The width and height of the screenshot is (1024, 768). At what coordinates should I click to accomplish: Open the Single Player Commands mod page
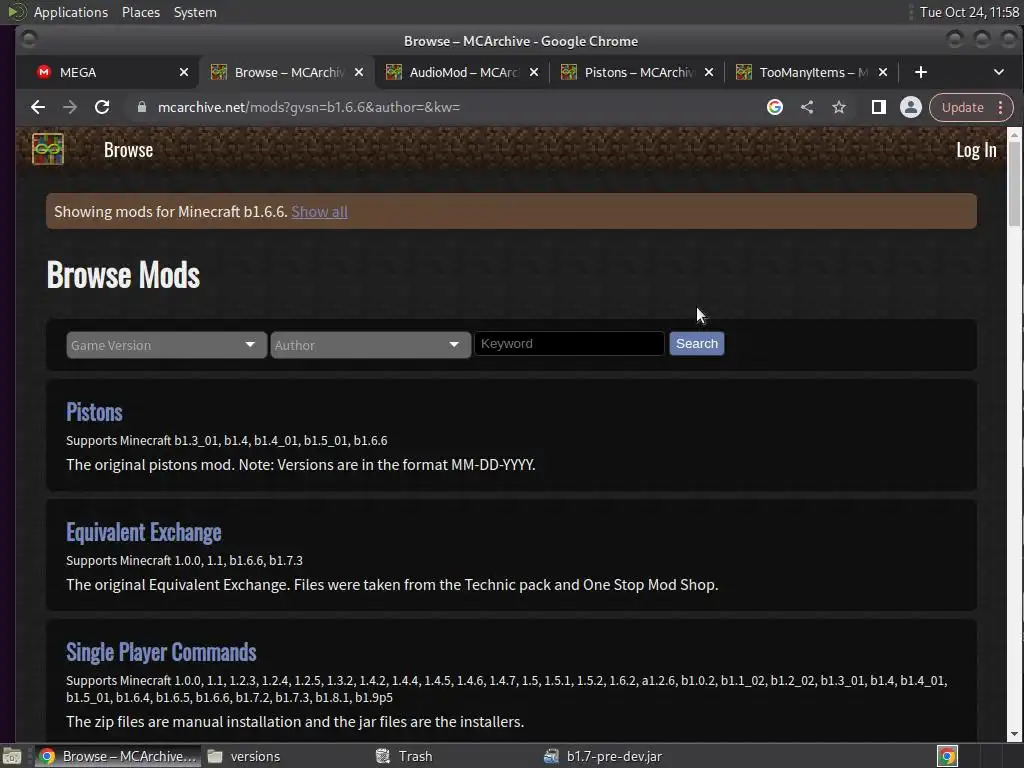[x=161, y=652]
